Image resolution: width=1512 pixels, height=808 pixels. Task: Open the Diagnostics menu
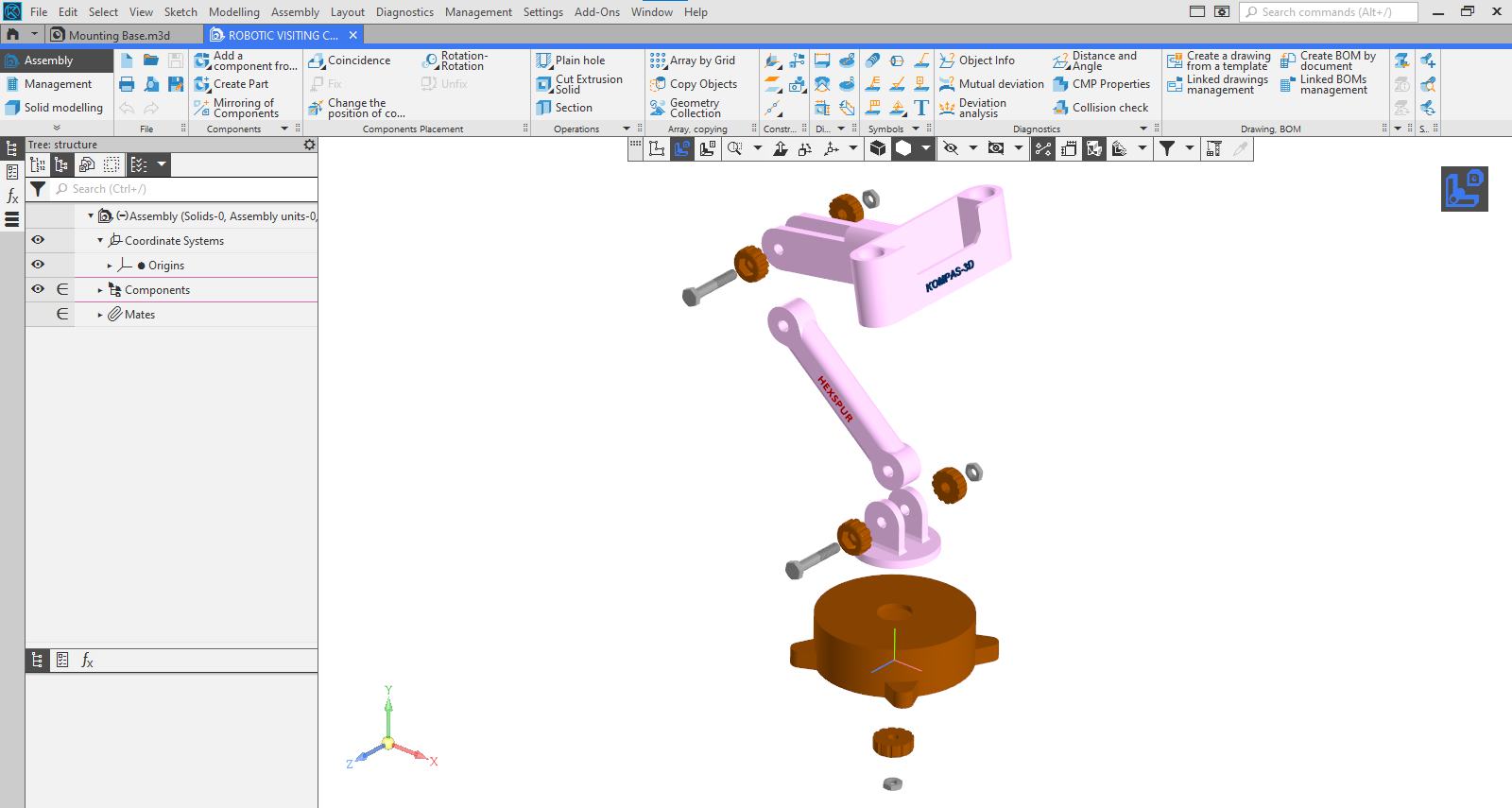(404, 12)
